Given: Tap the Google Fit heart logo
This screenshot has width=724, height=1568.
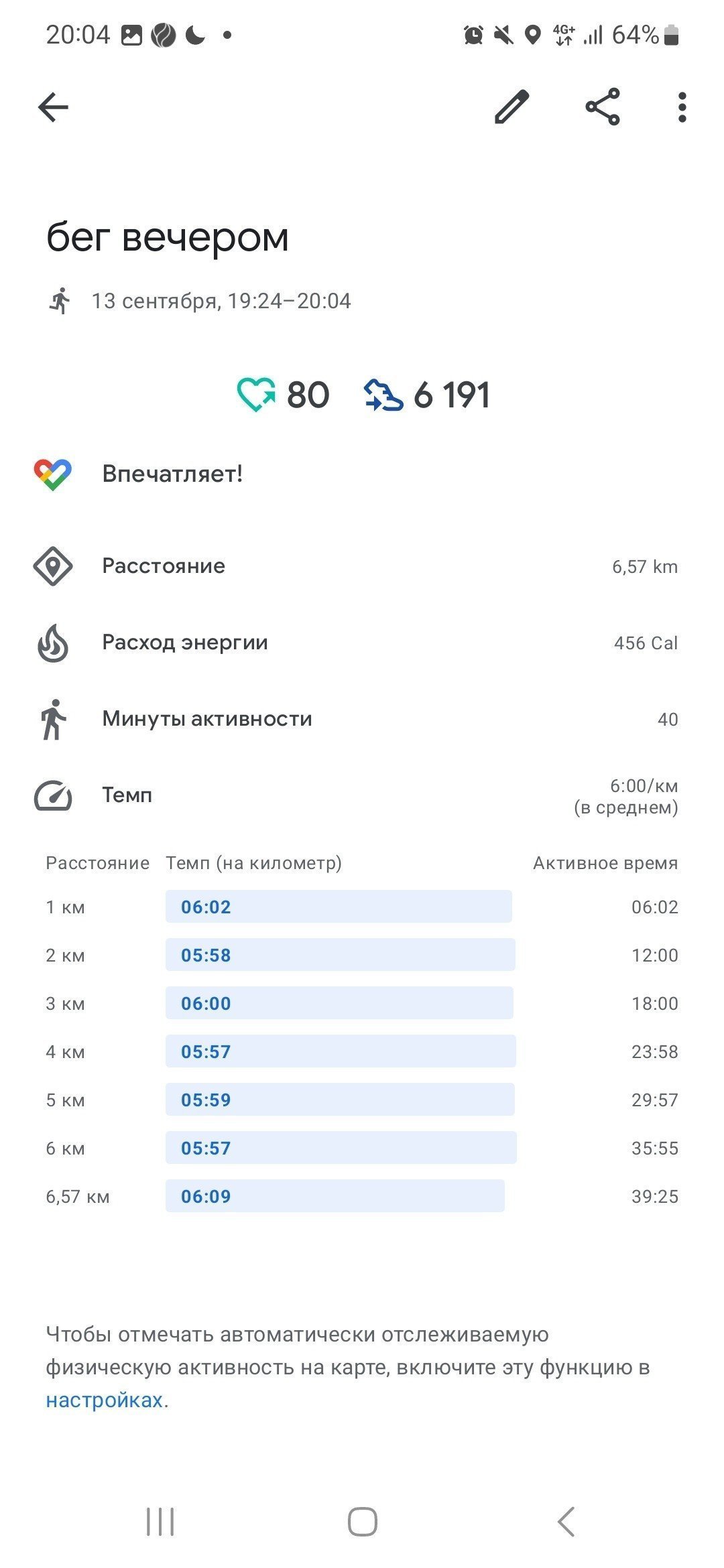Looking at the screenshot, I should pos(53,474).
